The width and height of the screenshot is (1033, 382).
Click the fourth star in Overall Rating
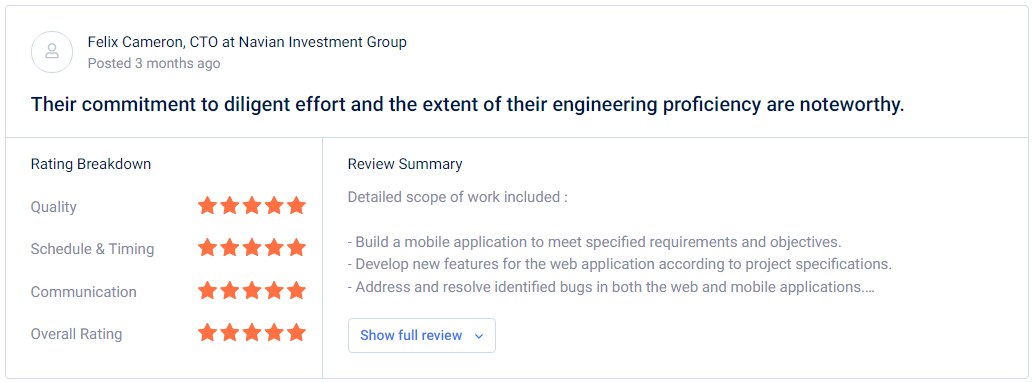tap(274, 333)
